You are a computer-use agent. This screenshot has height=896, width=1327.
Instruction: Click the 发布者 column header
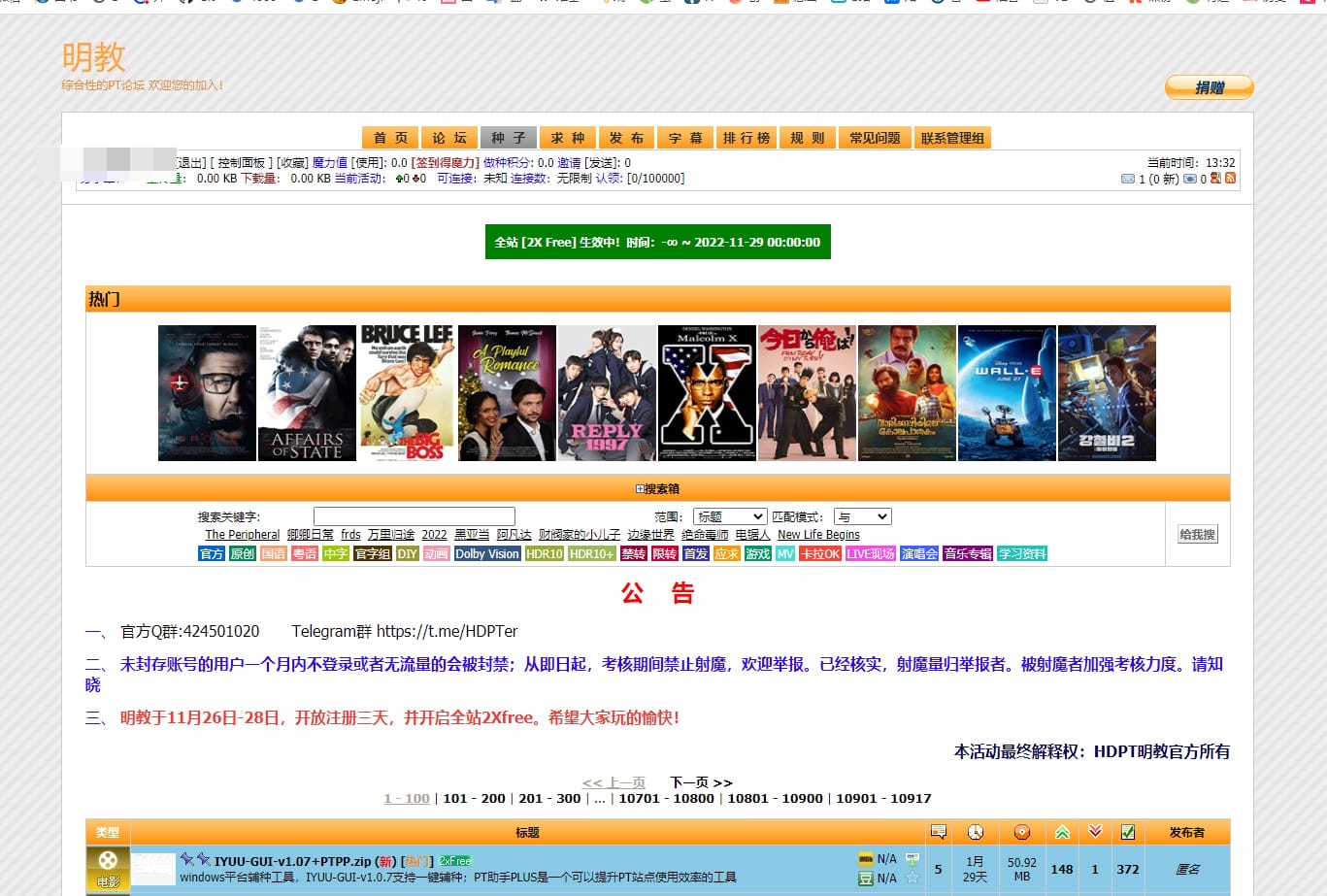[x=1186, y=833]
